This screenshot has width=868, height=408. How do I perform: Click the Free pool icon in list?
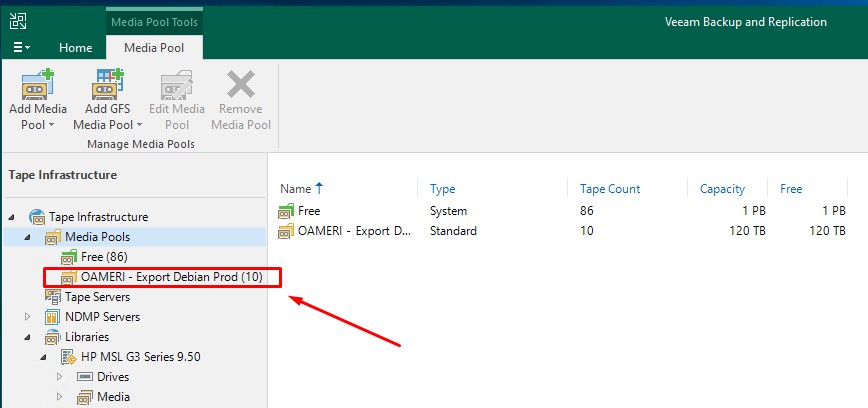click(287, 211)
